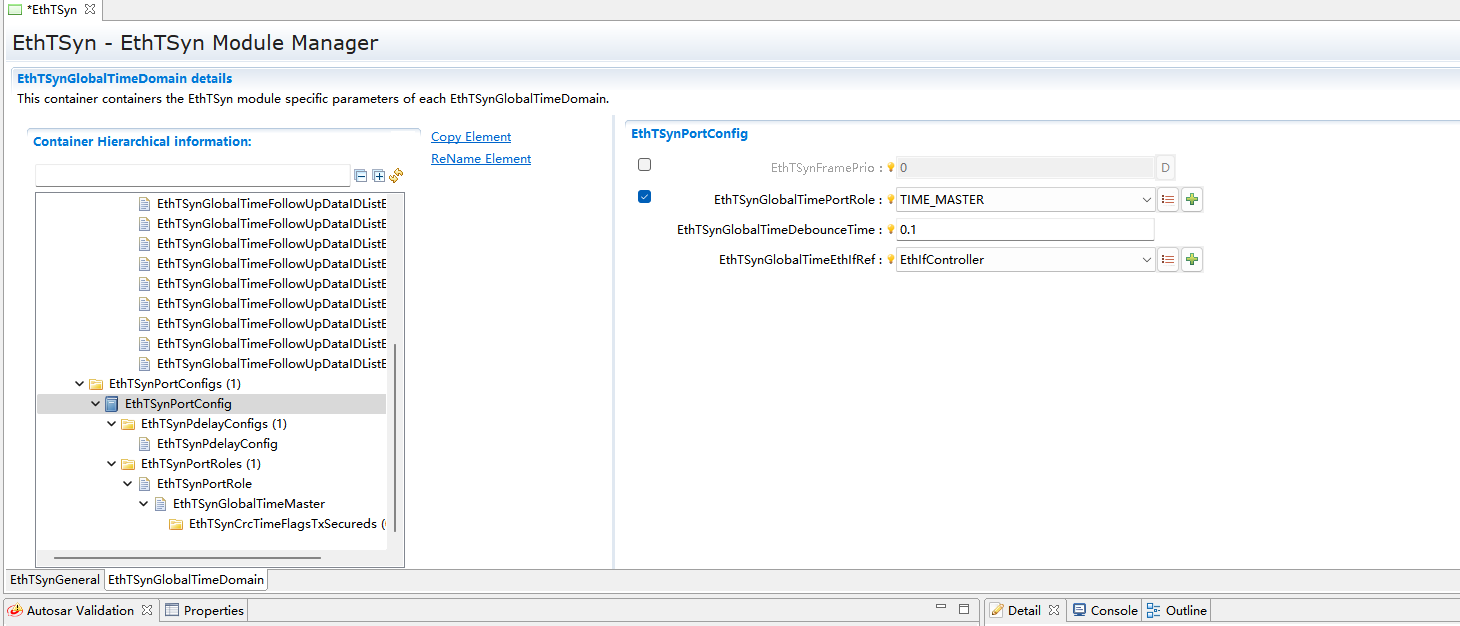The image size is (1460, 626).
Task: Click lightbulb hint next to EthTSynGlobalTimeDebounceTime
Action: pos(890,230)
